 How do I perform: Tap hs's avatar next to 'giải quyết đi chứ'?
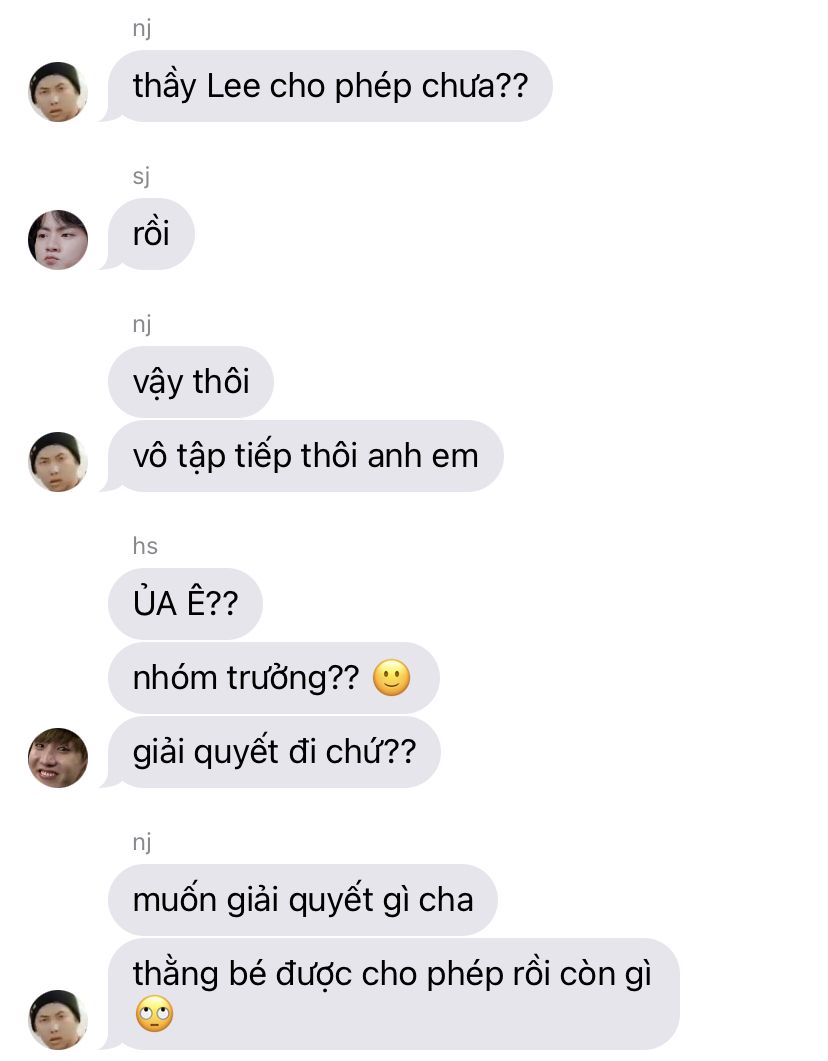point(58,758)
